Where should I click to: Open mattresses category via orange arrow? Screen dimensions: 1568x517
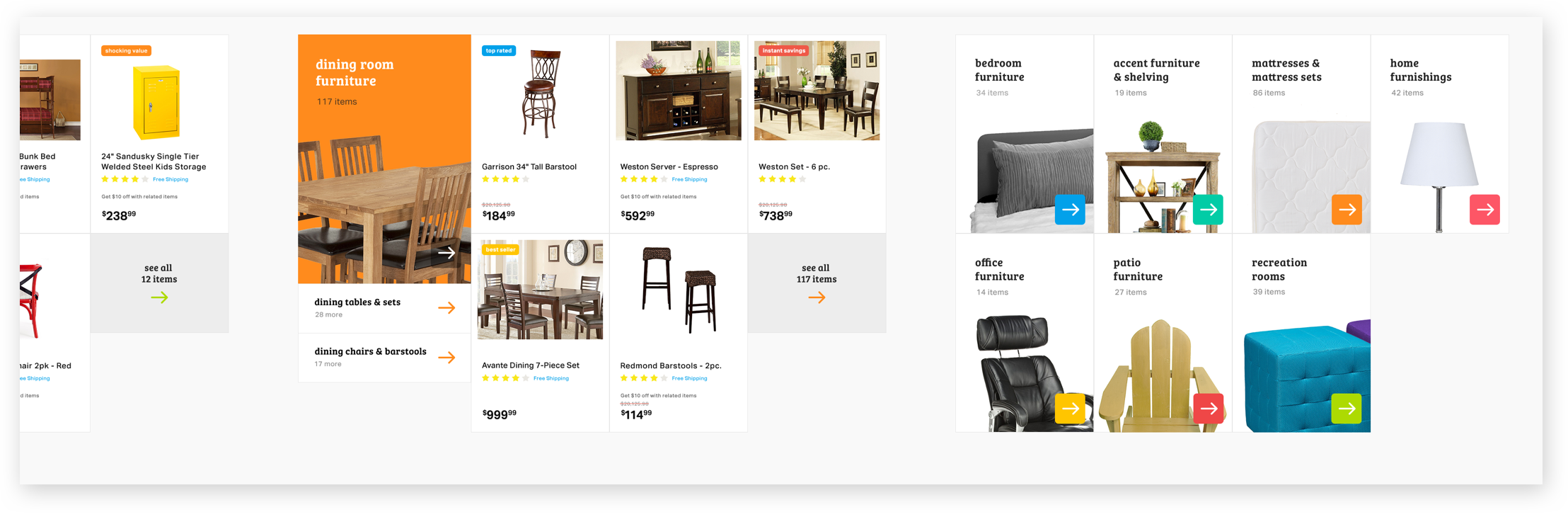pos(1347,210)
